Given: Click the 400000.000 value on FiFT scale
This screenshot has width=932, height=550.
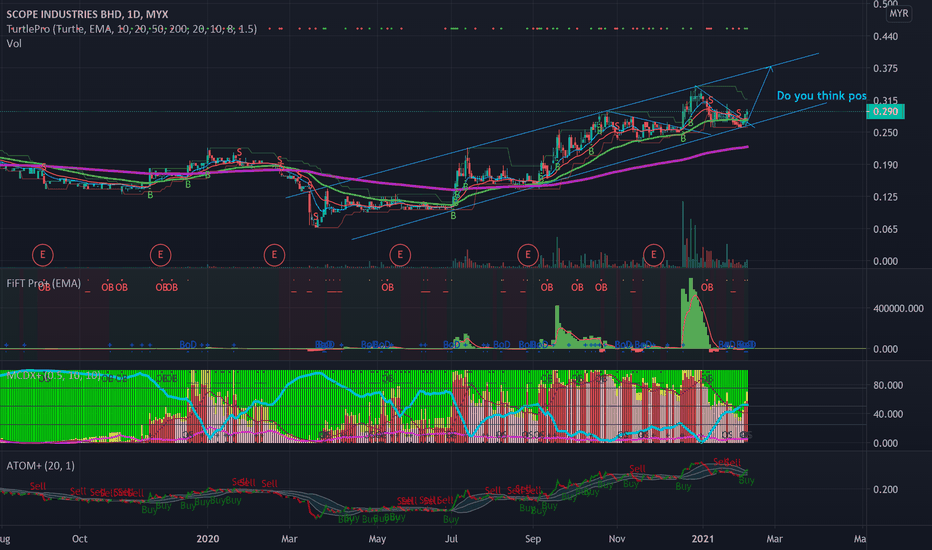Looking at the screenshot, I should pos(898,309).
